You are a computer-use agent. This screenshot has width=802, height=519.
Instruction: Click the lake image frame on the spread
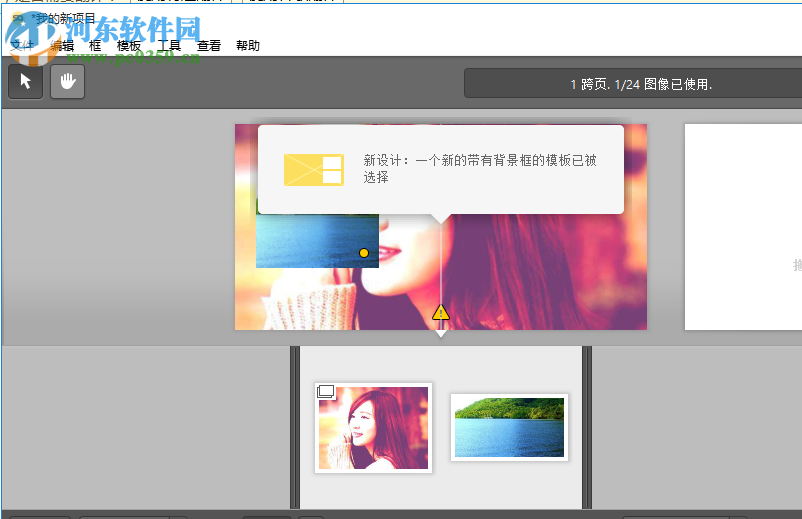coord(317,240)
